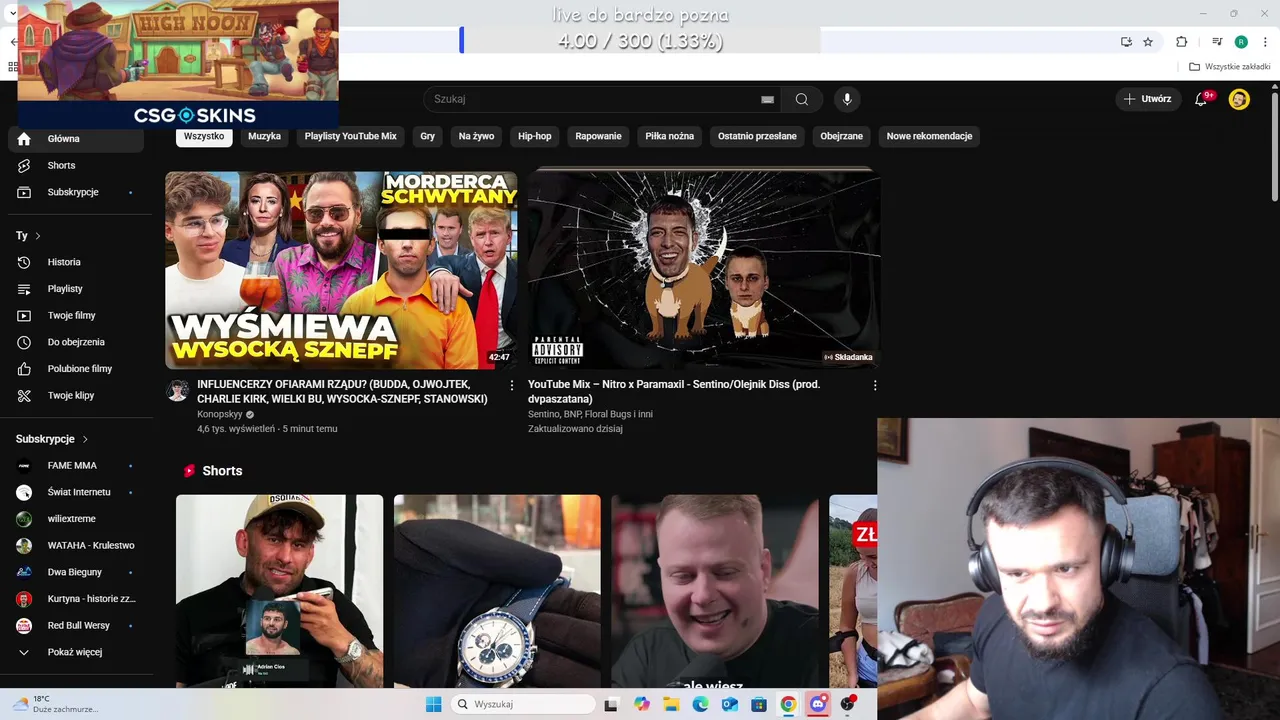Open the weather widget showing 18°C
Image resolution: width=1280 pixels, height=720 pixels.
(x=55, y=704)
